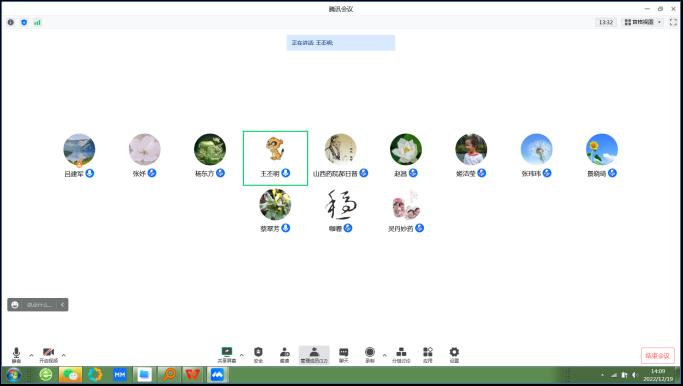Click the Share Screen icon
Viewport: 683px width, 386px height.
click(x=227, y=355)
